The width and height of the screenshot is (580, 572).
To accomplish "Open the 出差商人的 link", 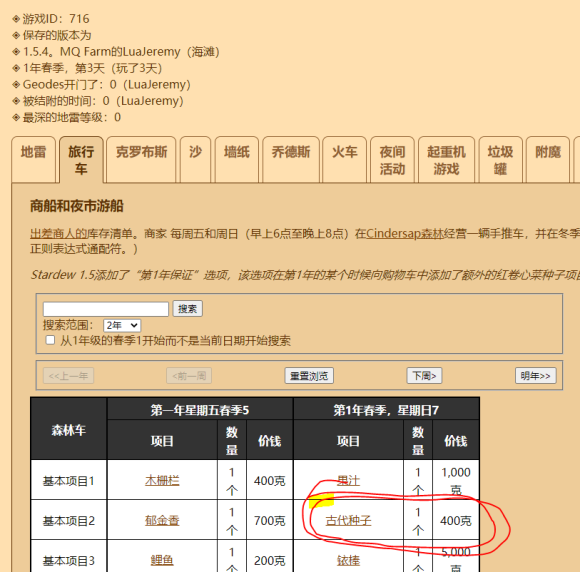I will (x=58, y=233).
